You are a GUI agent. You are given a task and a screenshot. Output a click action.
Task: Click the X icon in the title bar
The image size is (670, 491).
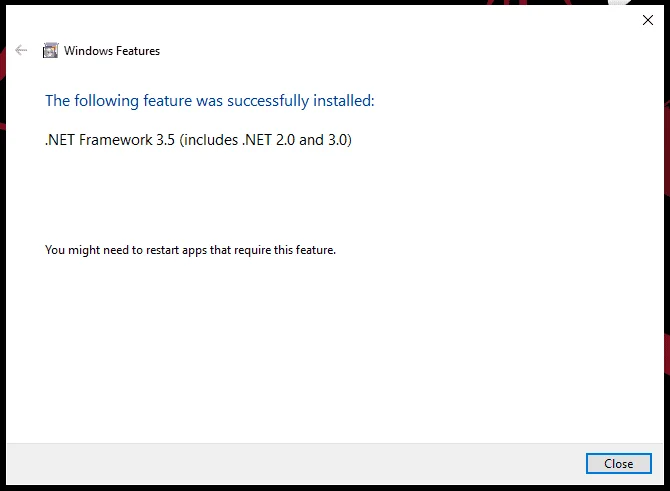tap(648, 20)
